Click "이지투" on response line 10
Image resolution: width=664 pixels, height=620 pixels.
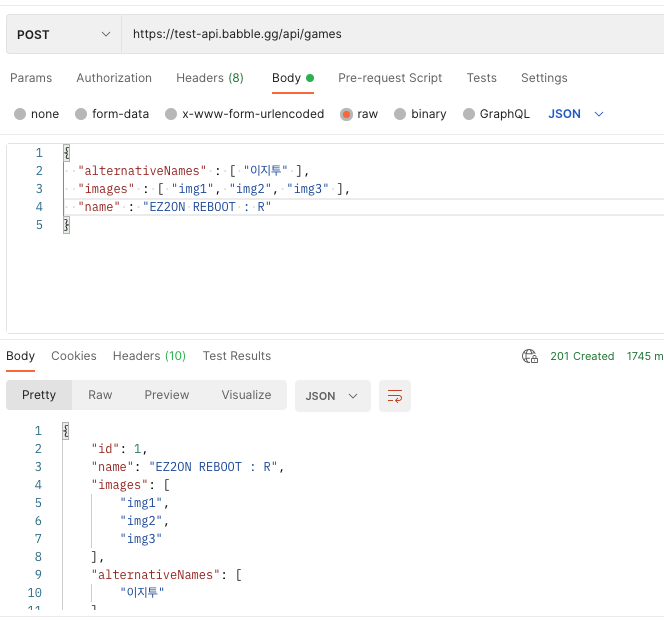pos(142,592)
